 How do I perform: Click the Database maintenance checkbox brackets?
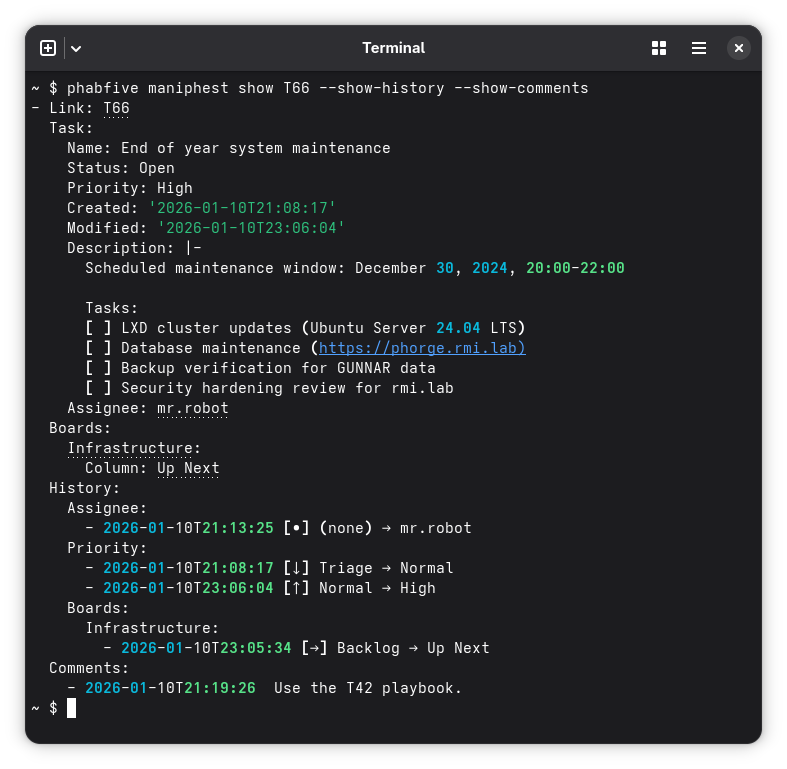(98, 348)
